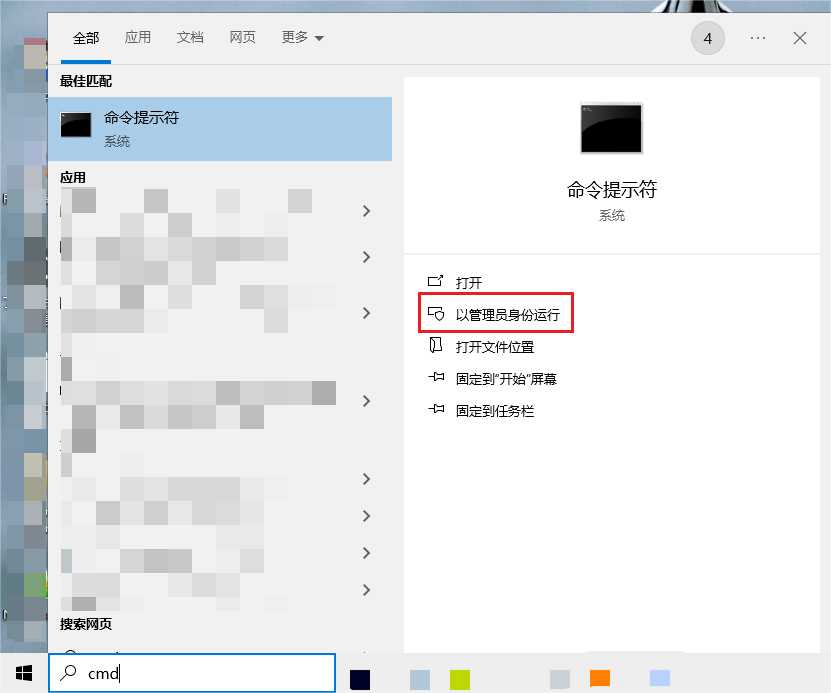Click 打开文件位置
Image resolution: width=831 pixels, height=693 pixels.
(494, 347)
